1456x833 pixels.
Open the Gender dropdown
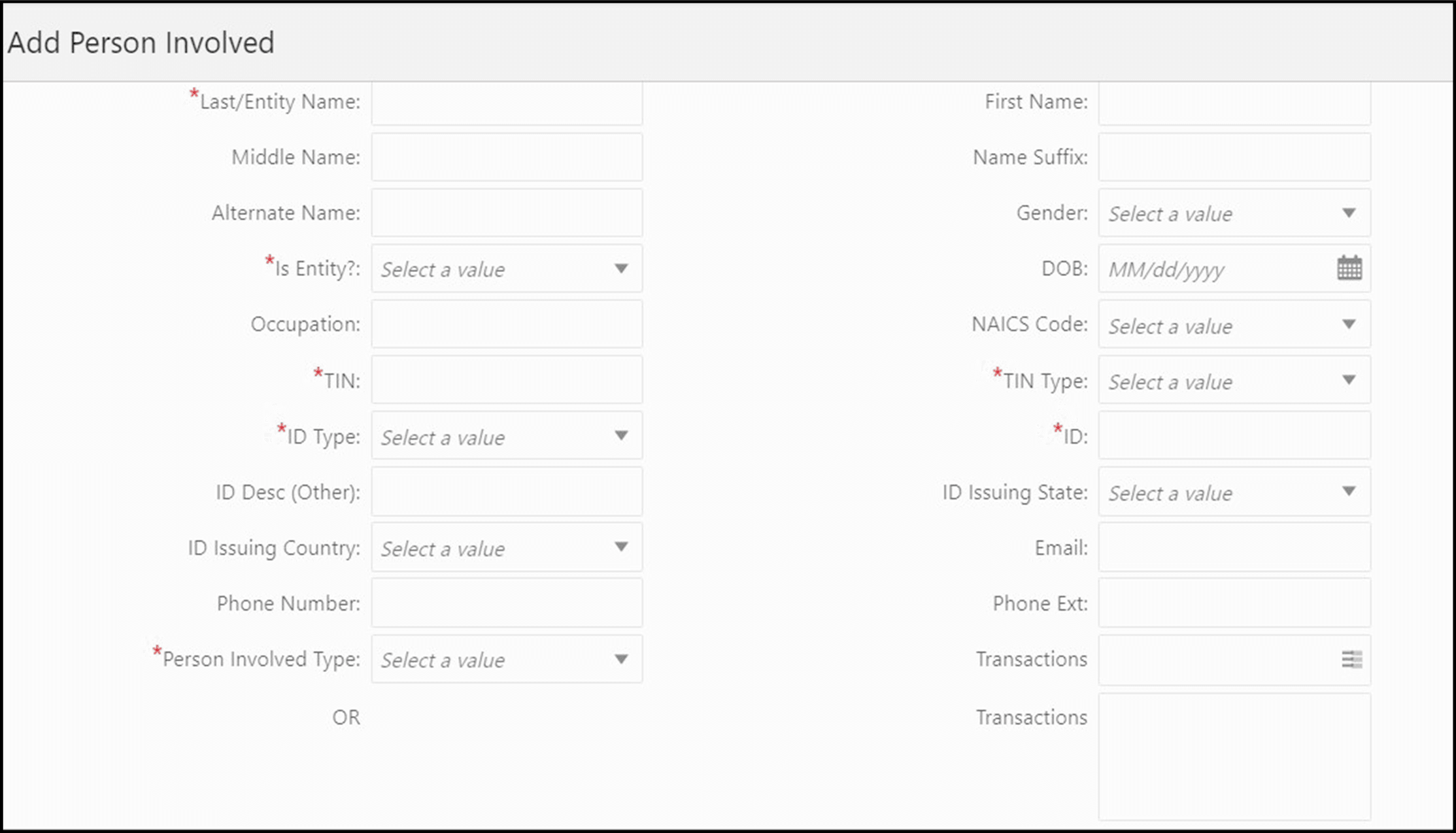(1234, 213)
